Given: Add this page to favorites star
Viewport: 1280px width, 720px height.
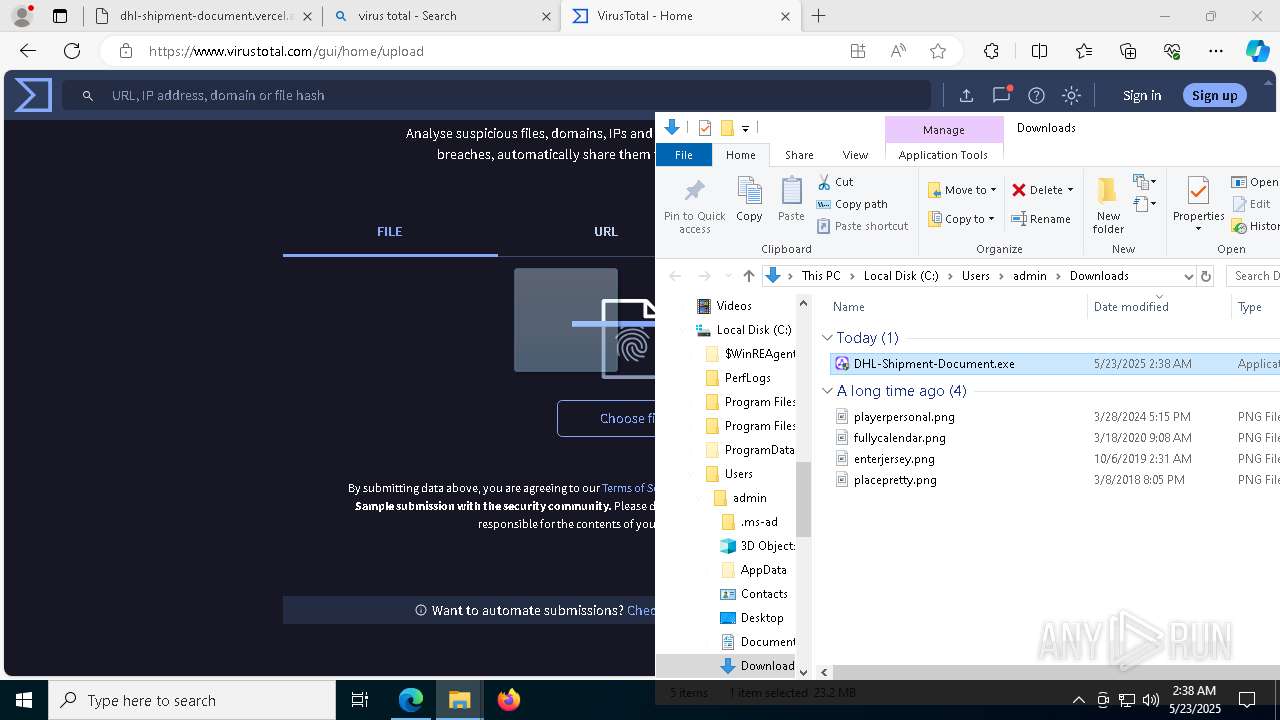Looking at the screenshot, I should coord(937,51).
